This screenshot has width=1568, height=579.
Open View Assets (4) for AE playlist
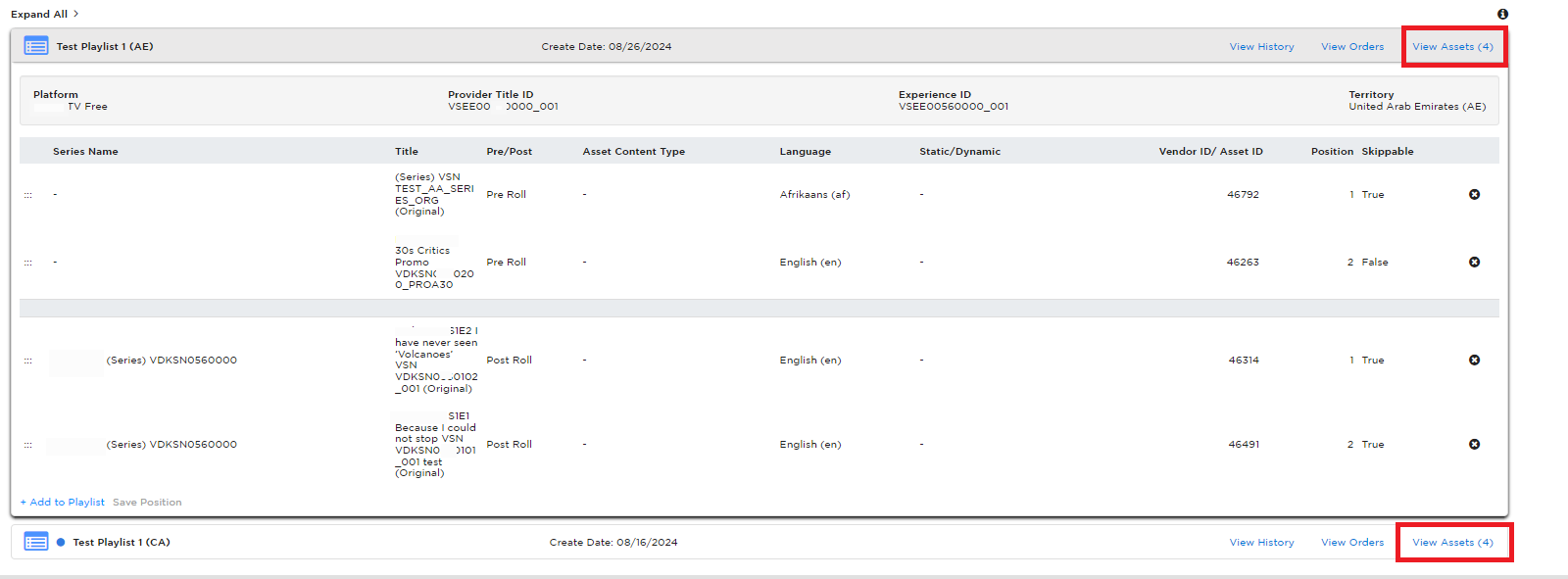click(x=1452, y=47)
